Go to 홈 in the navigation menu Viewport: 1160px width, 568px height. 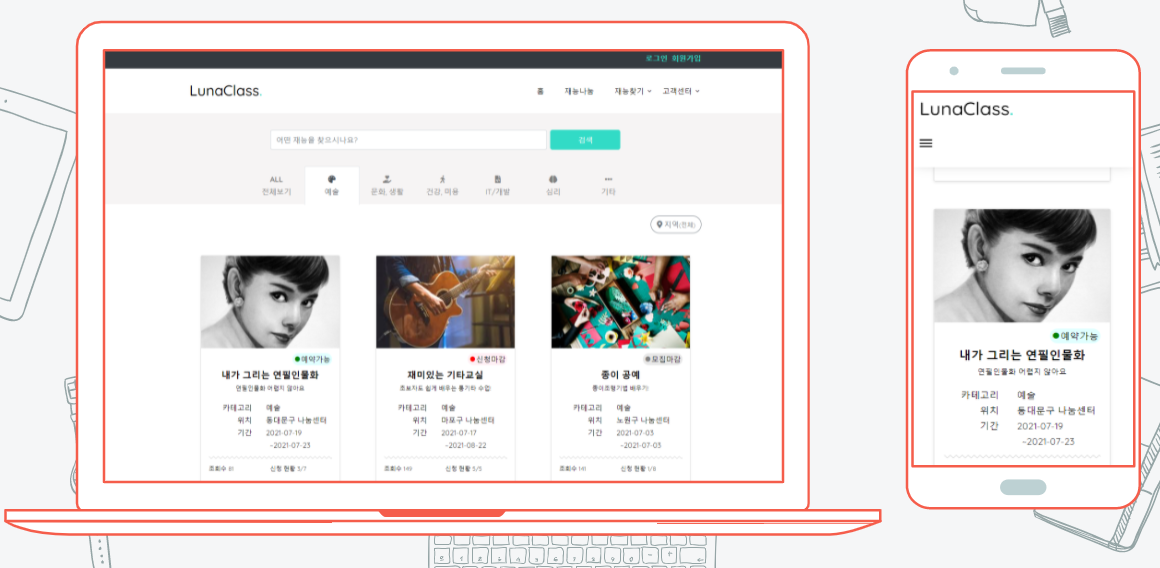[540, 91]
